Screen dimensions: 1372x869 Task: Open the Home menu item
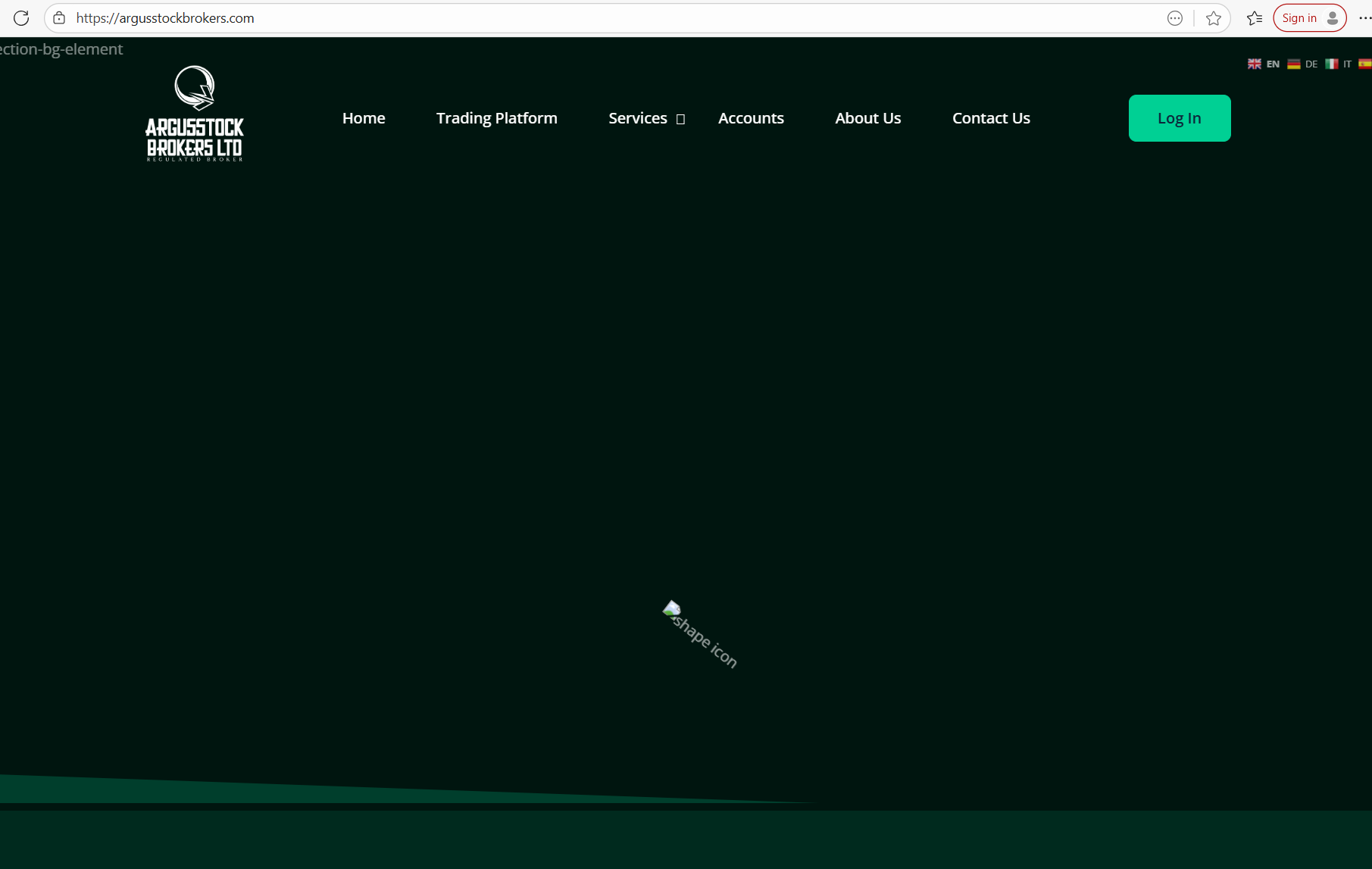pos(364,118)
